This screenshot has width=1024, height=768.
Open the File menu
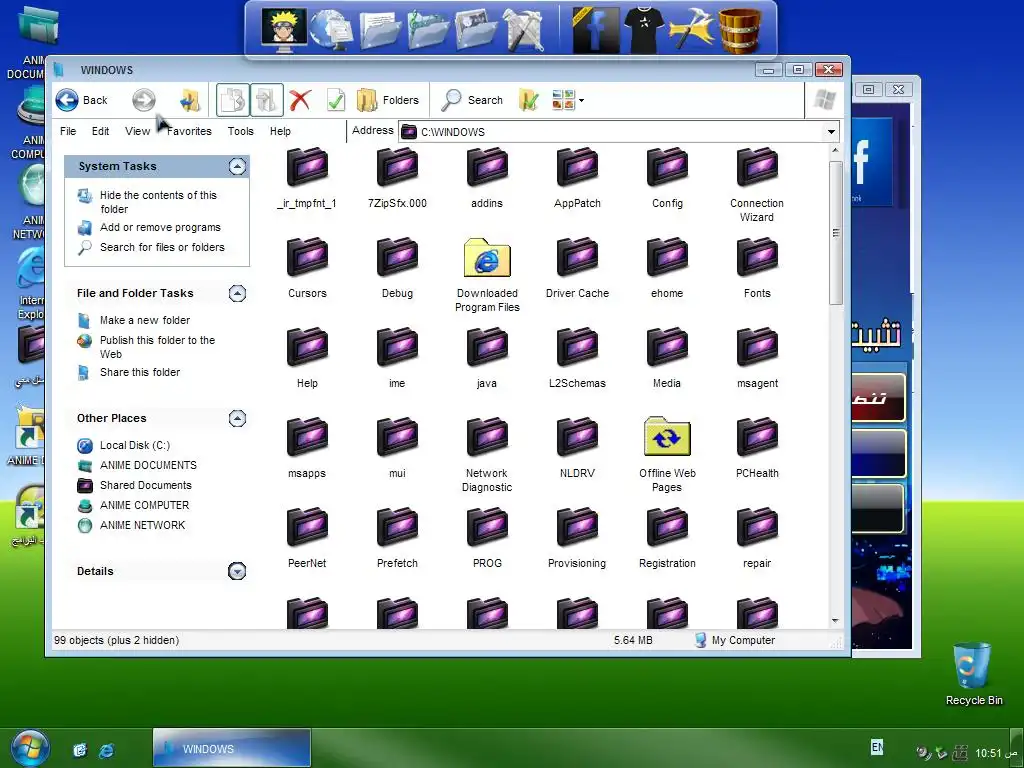68,131
